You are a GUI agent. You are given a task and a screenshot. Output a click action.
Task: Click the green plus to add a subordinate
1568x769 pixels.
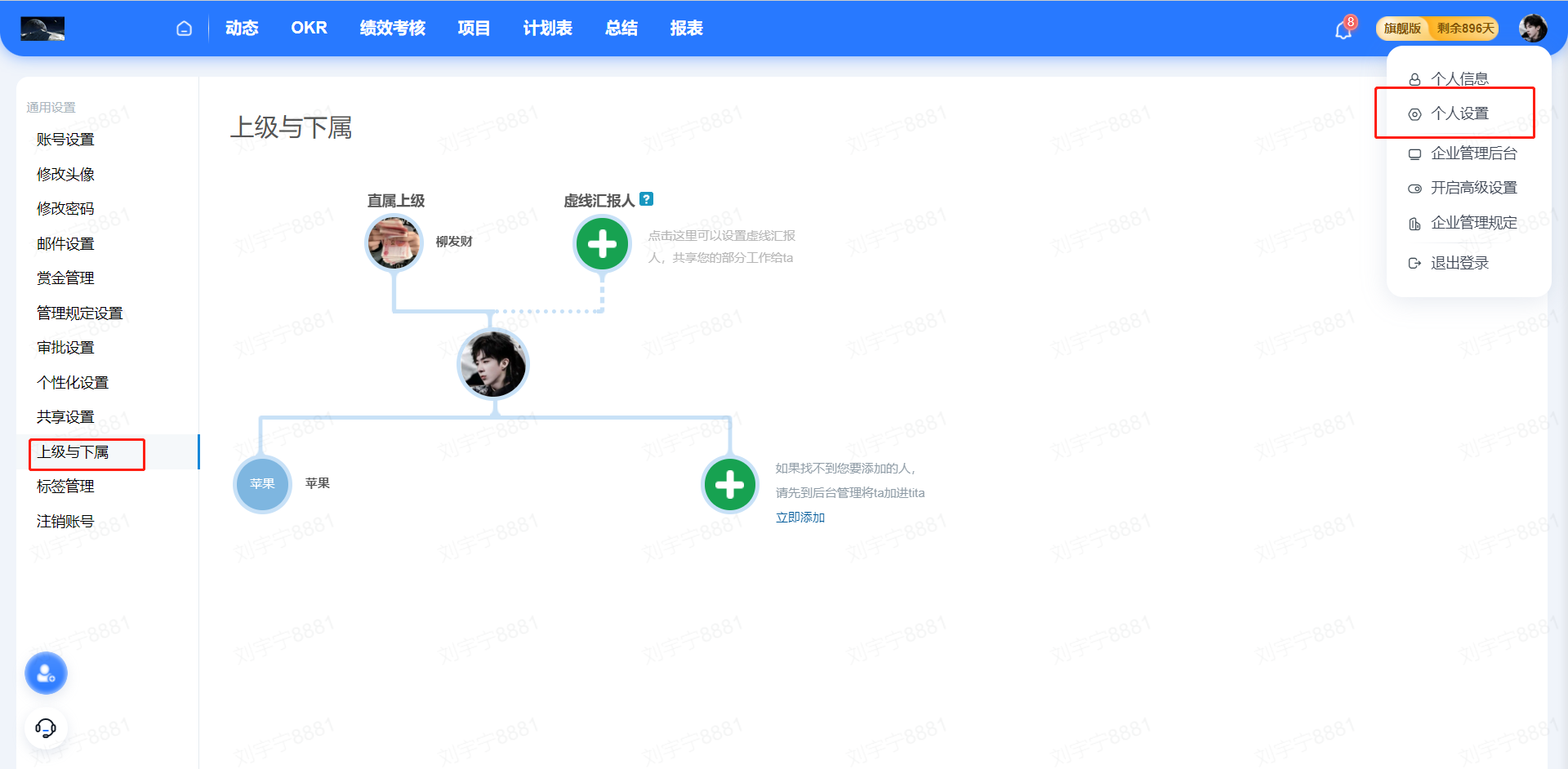(729, 484)
